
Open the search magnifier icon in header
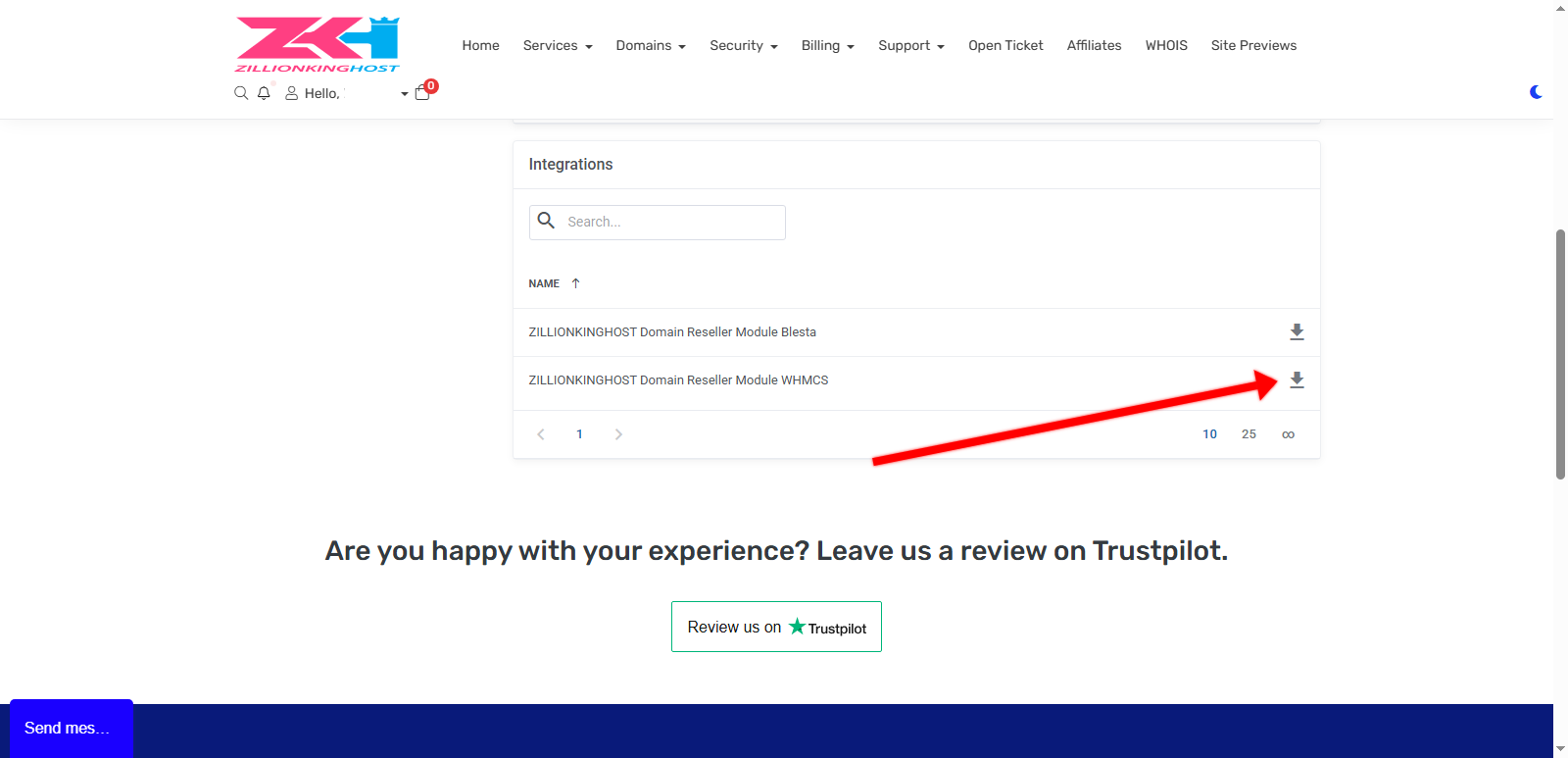[x=241, y=93]
